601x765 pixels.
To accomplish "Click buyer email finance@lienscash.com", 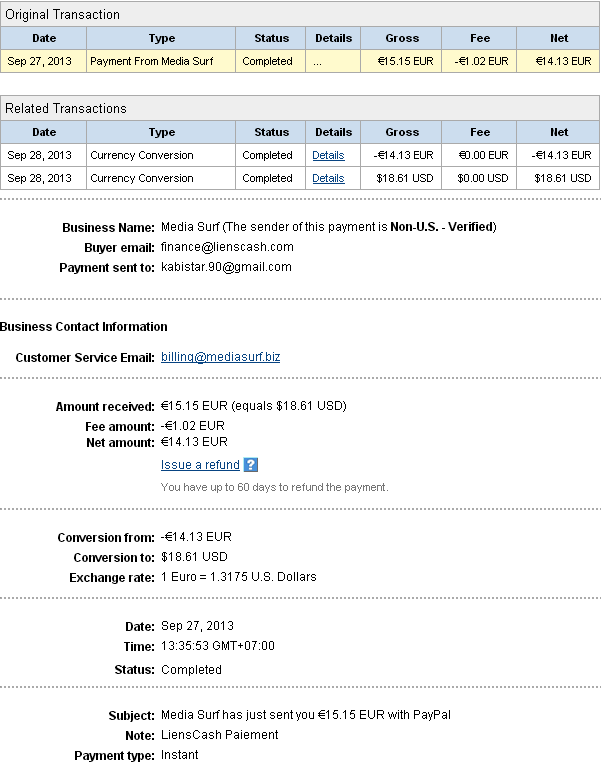I will click(227, 247).
